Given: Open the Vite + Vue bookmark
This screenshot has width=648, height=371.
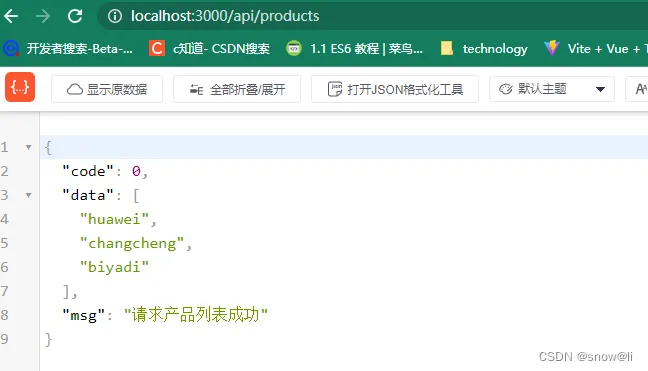Looking at the screenshot, I should coord(595,49).
